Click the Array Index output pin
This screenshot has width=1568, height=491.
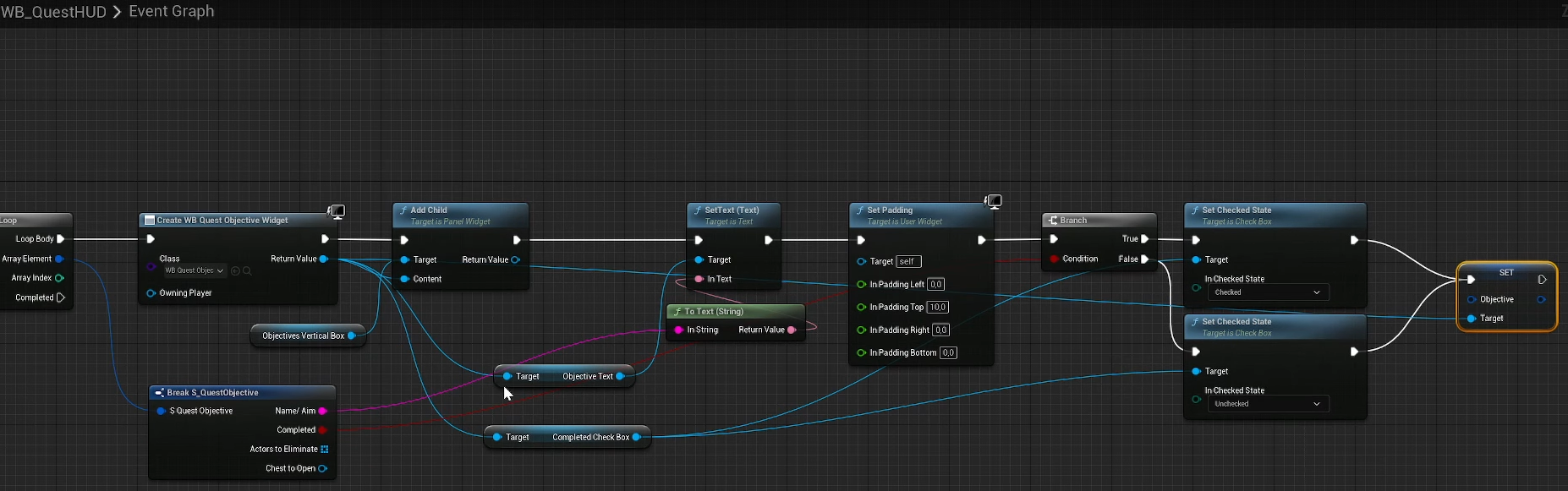pos(59,277)
